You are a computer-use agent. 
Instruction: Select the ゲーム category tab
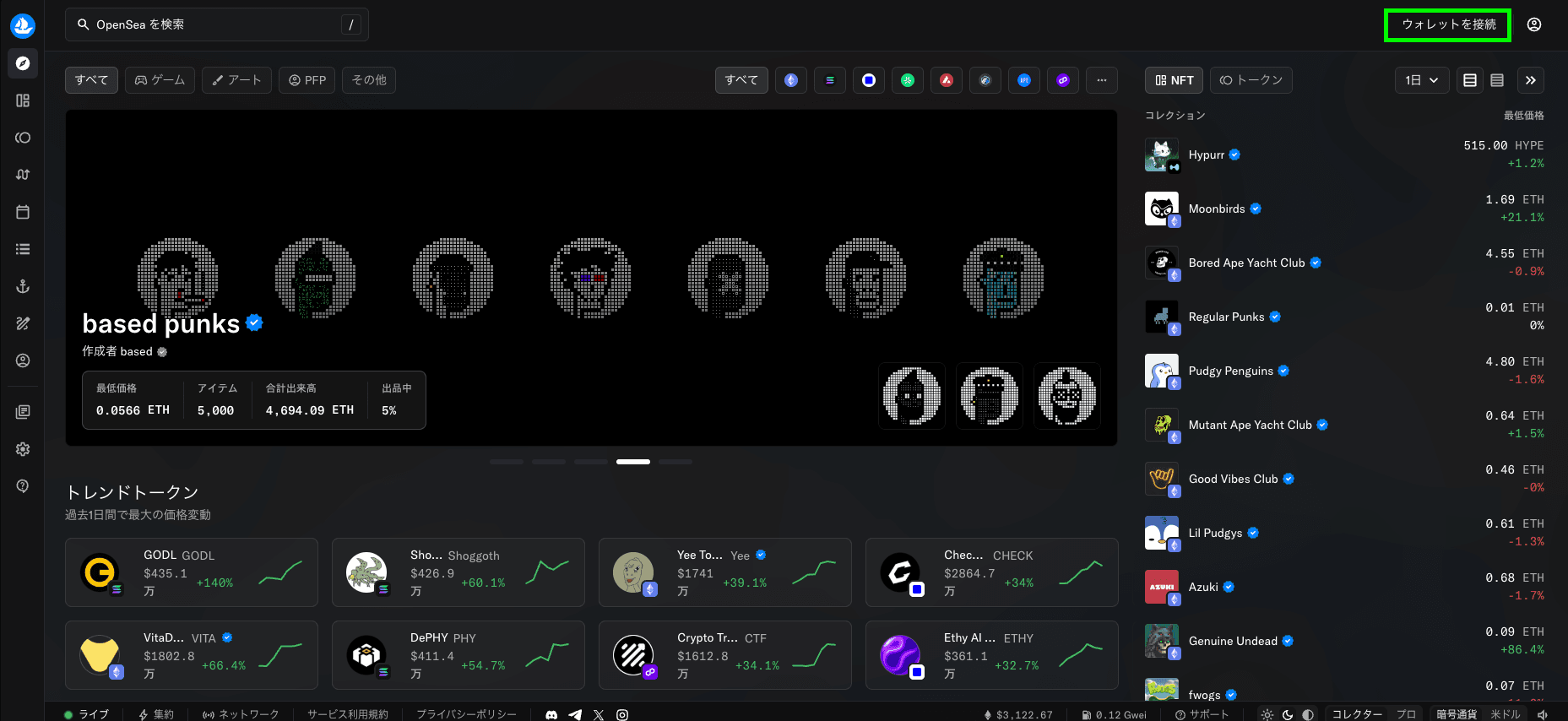pos(160,80)
